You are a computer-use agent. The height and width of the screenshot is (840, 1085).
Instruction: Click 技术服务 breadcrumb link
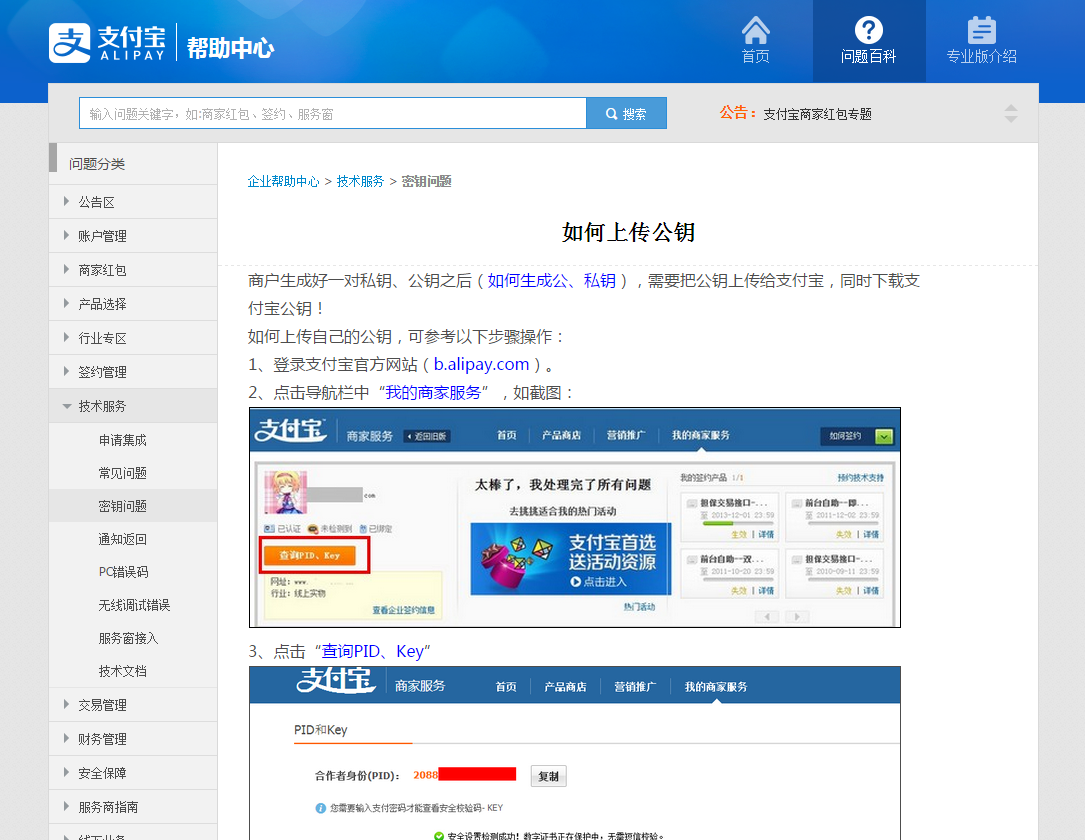pos(361,181)
